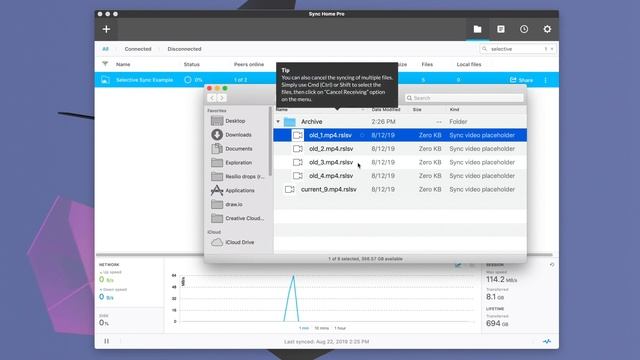This screenshot has height=360, width=640.
Task: Sort by Name column in Sync
Action: [123, 64]
